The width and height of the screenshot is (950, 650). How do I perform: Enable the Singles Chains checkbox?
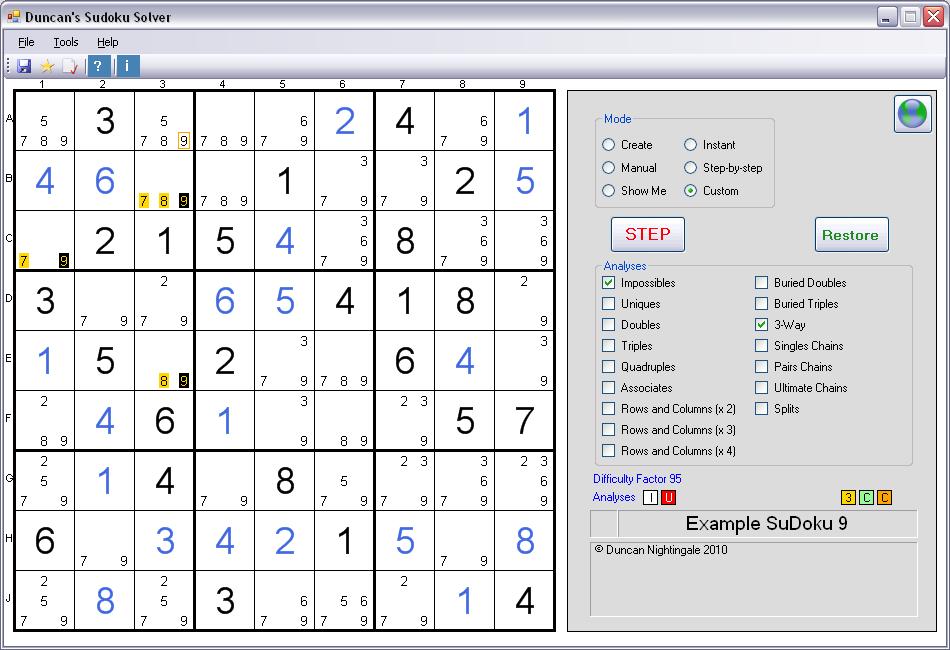(x=762, y=346)
